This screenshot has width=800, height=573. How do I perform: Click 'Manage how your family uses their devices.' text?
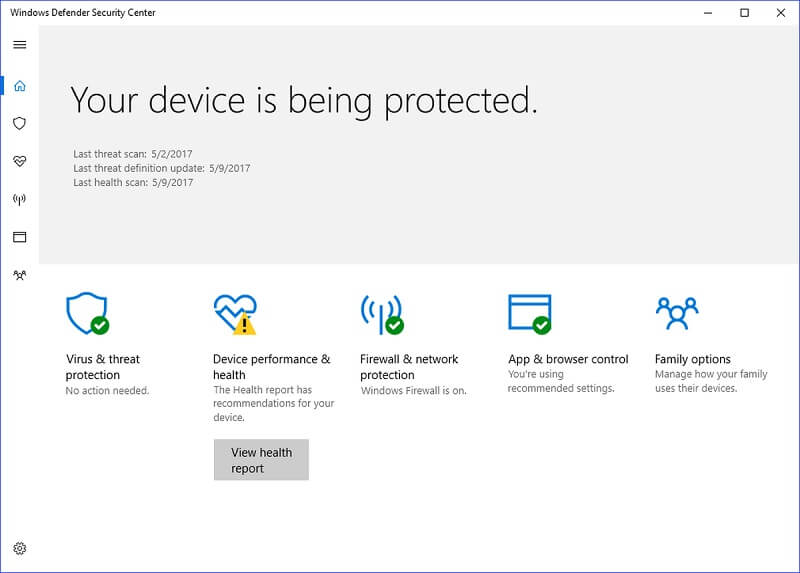[x=711, y=381]
